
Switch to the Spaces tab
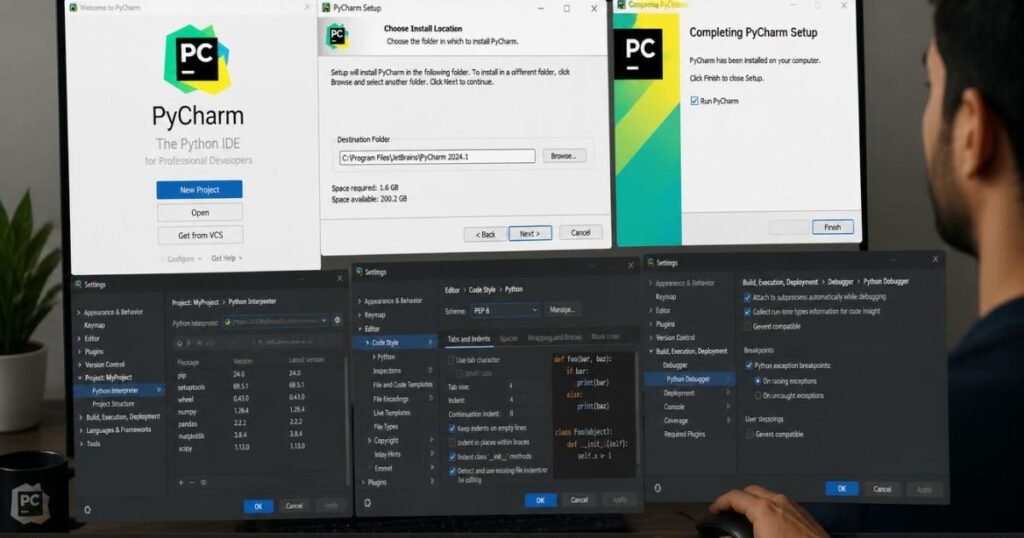click(x=508, y=338)
